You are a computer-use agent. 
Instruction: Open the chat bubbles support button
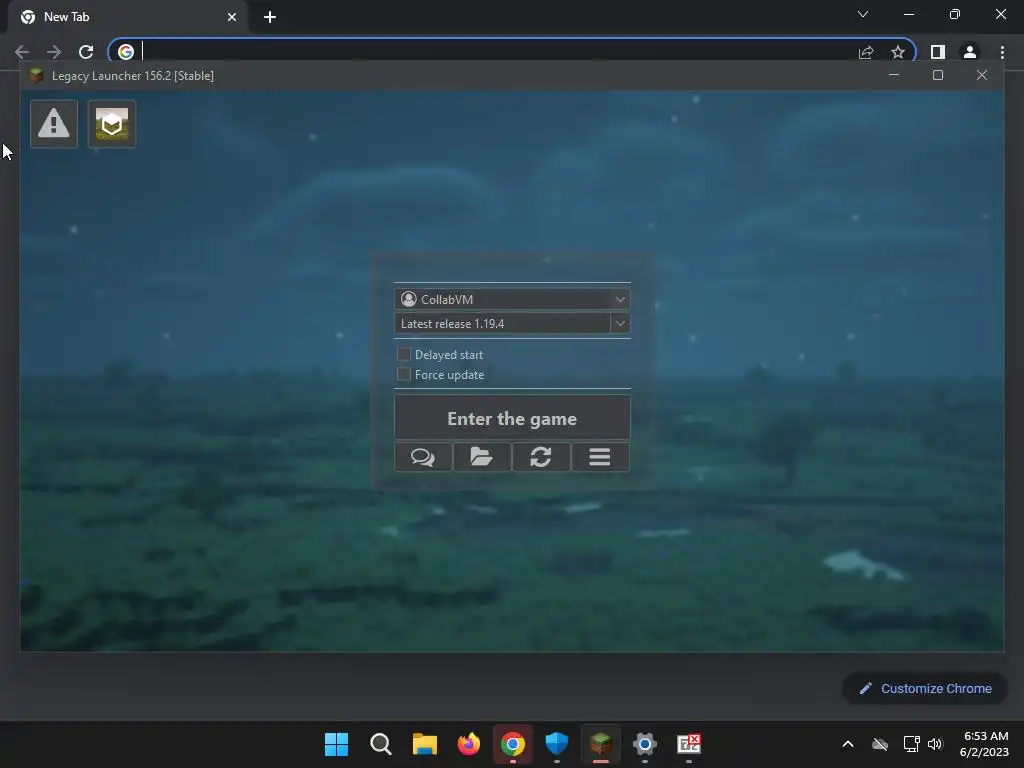[423, 456]
